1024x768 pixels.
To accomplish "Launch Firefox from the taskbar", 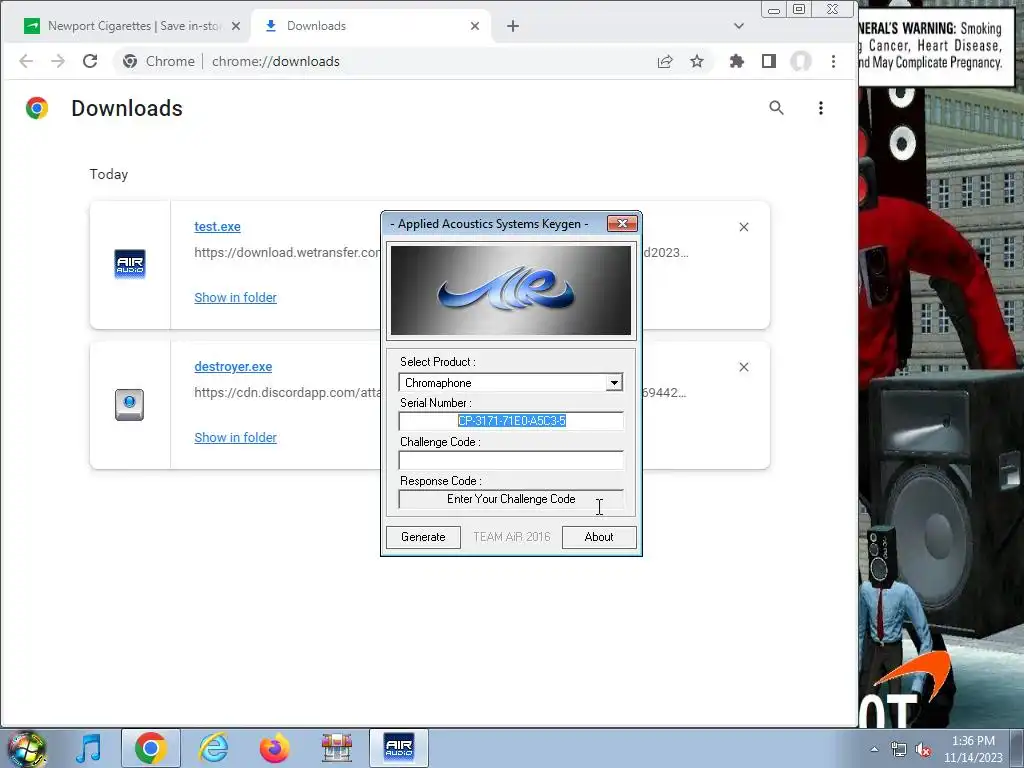I will [274, 748].
